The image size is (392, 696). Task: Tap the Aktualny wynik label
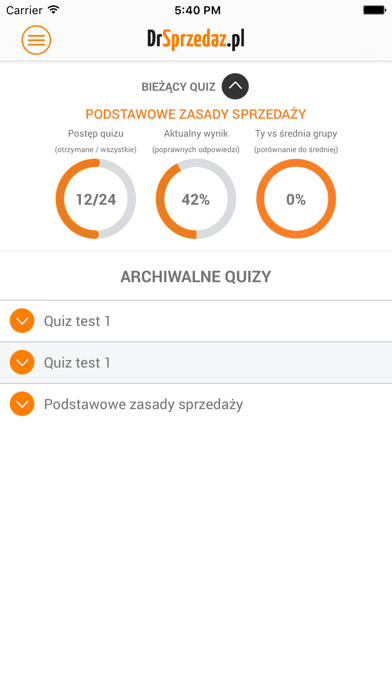point(196,134)
